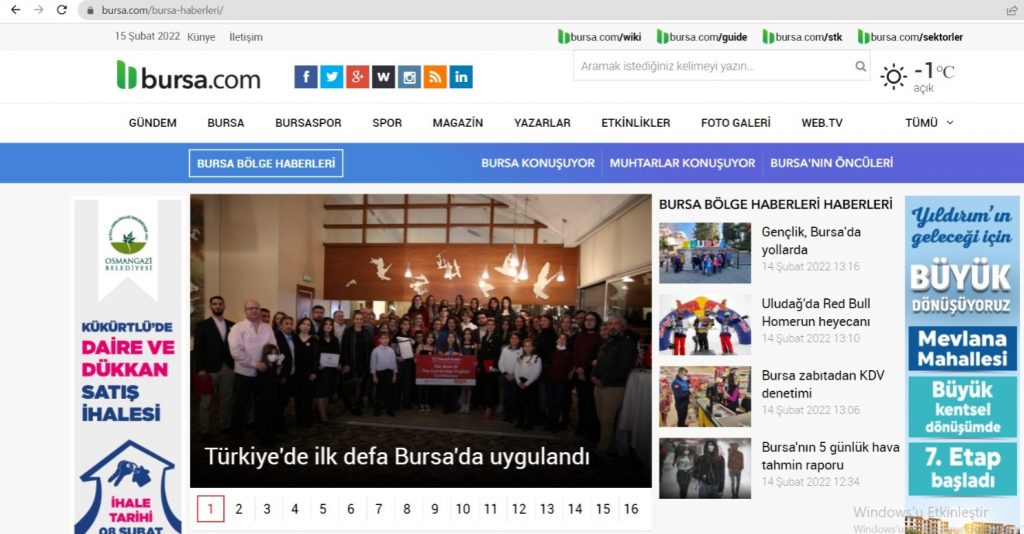The height and width of the screenshot is (534, 1024).
Task: Open the bursa.com/sektorler link
Action: tap(910, 37)
